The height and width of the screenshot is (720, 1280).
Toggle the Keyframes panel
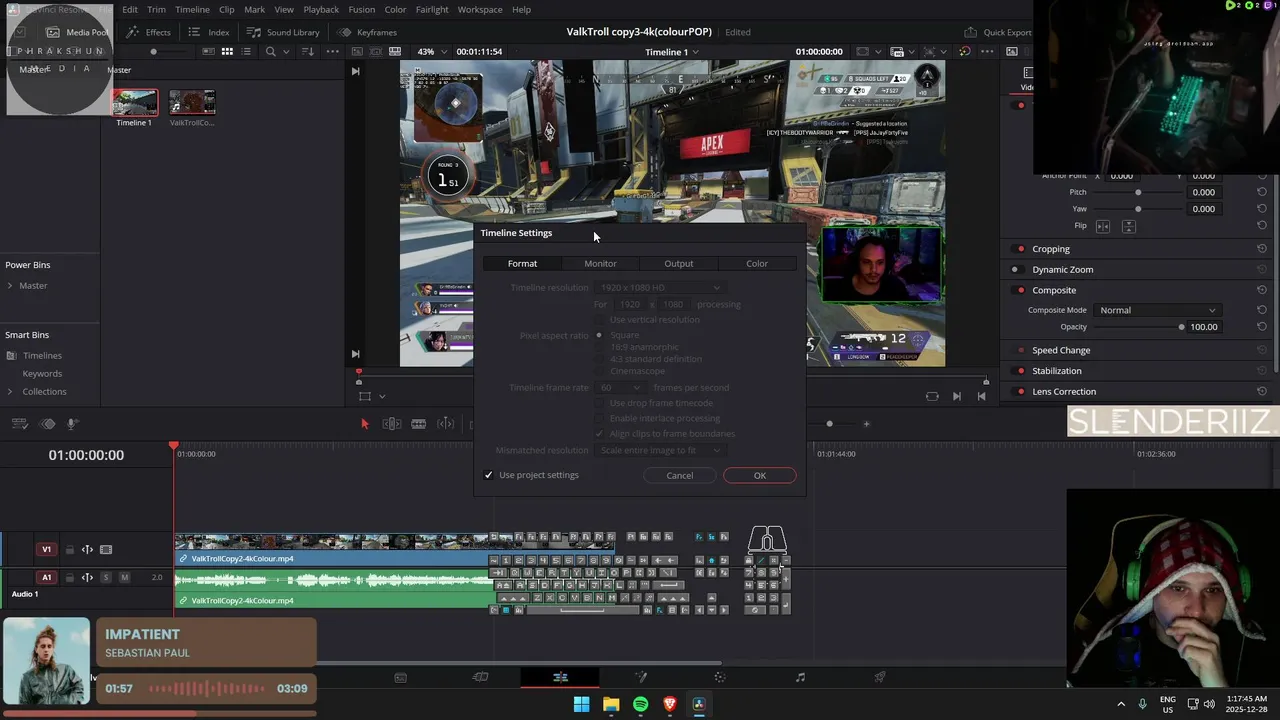click(x=367, y=32)
